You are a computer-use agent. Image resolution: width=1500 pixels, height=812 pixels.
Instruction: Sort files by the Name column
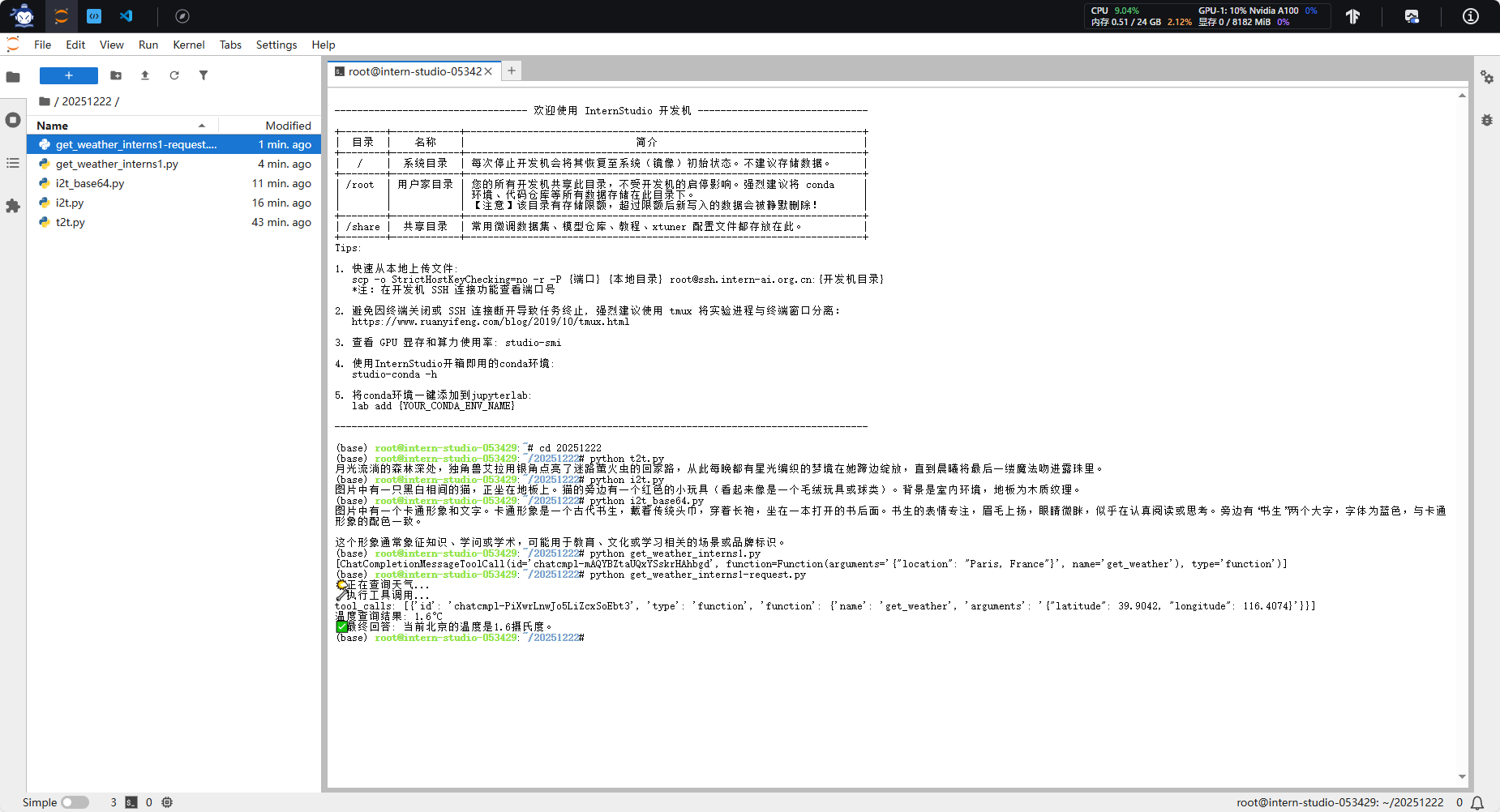(53, 126)
